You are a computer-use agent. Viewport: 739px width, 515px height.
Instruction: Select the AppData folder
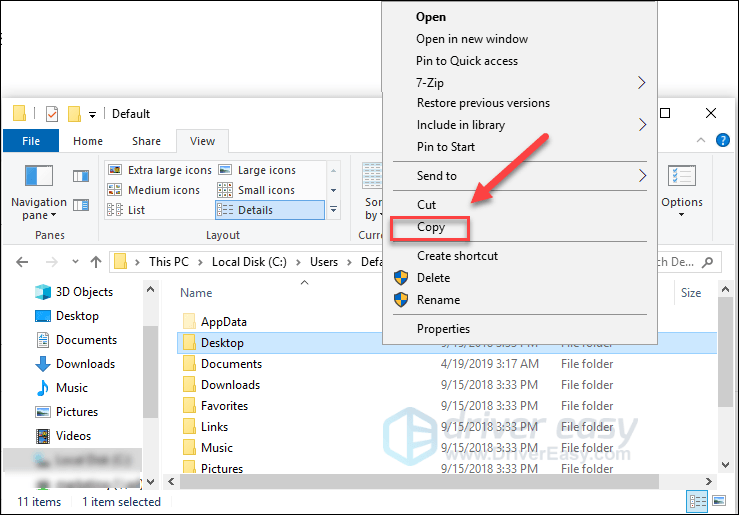pos(223,322)
